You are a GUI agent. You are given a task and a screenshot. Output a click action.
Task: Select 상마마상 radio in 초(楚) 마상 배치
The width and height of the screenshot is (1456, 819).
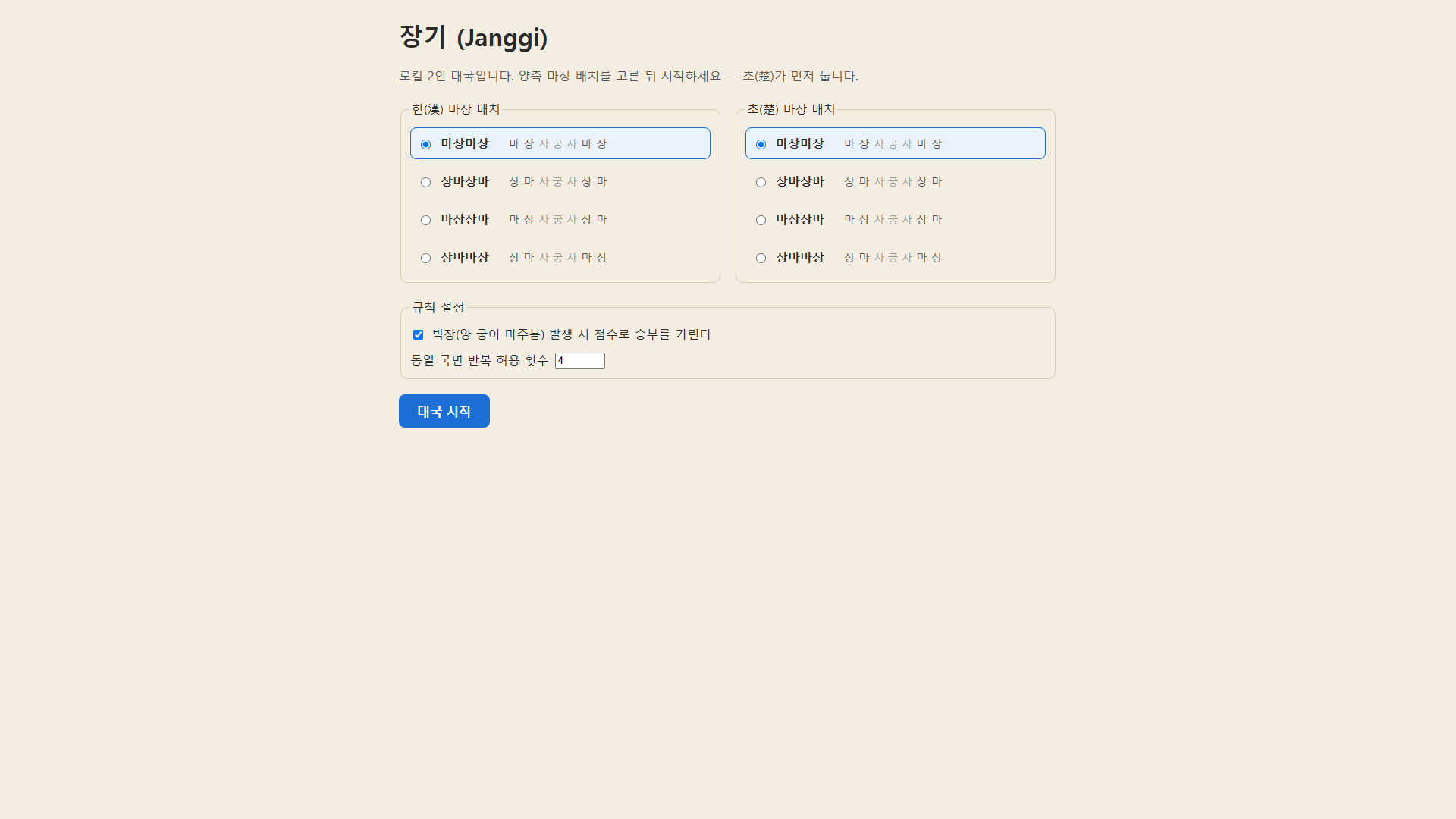tap(761, 258)
